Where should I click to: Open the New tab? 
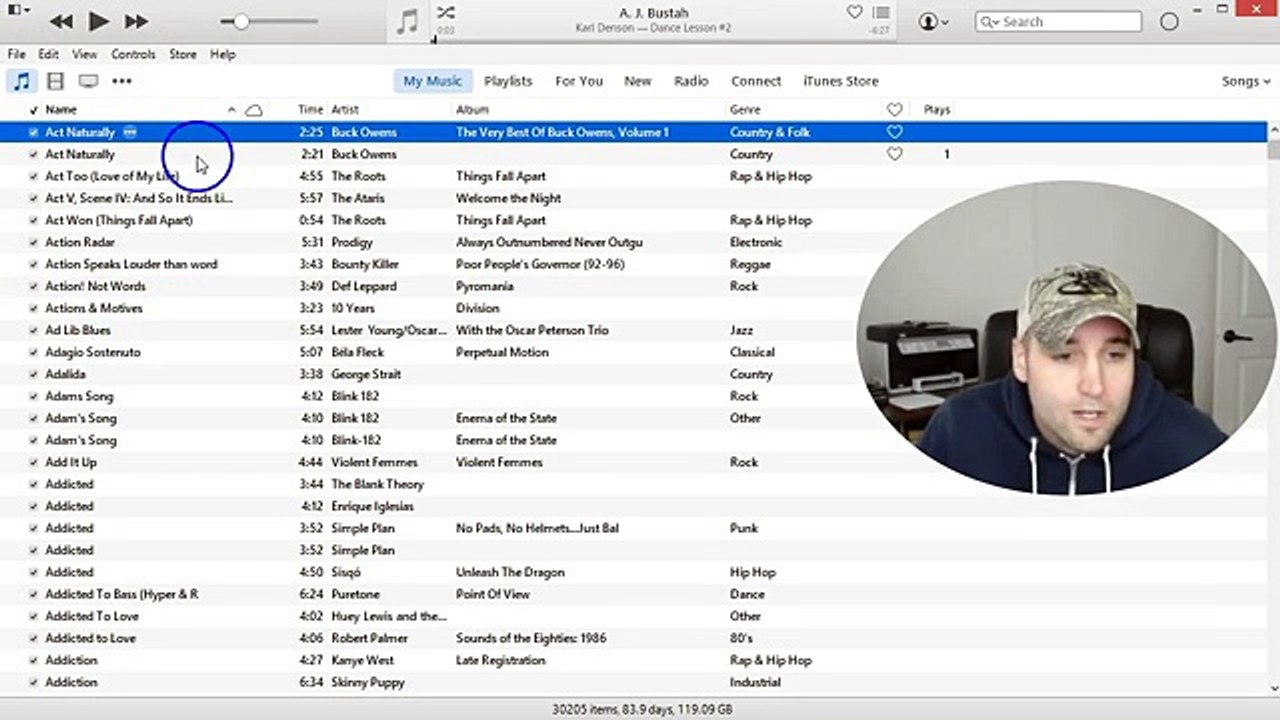[x=638, y=81]
